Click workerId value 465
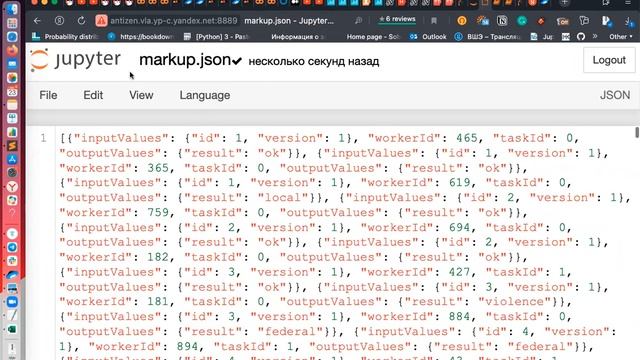The height and width of the screenshot is (360, 640). click(467, 138)
